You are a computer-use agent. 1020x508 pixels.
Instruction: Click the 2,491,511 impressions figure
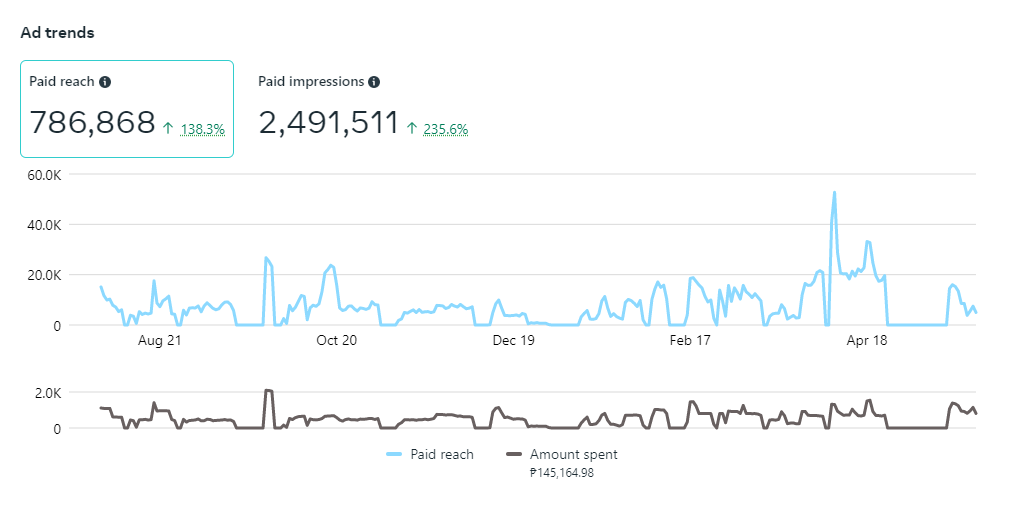[x=329, y=123]
